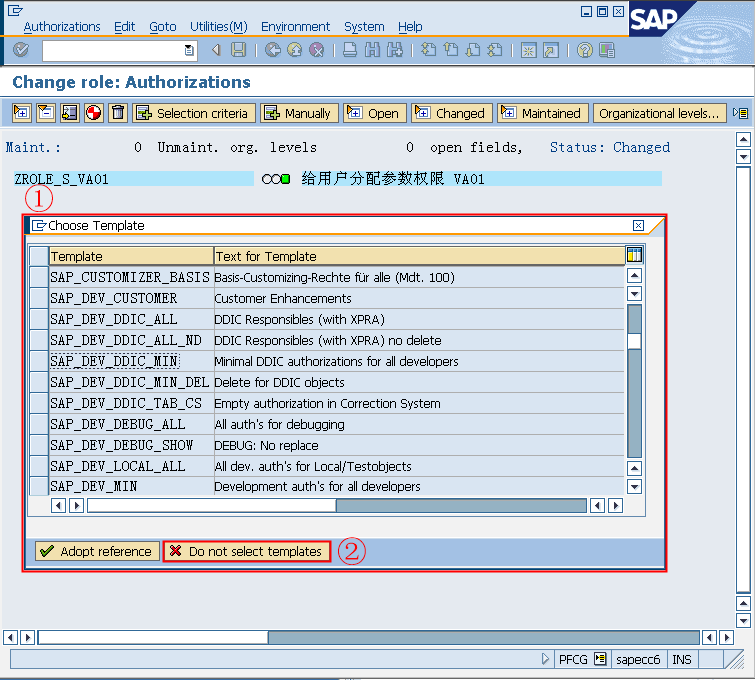Click the Customize Local Layout icon
755x680 pixels.
coord(607,50)
